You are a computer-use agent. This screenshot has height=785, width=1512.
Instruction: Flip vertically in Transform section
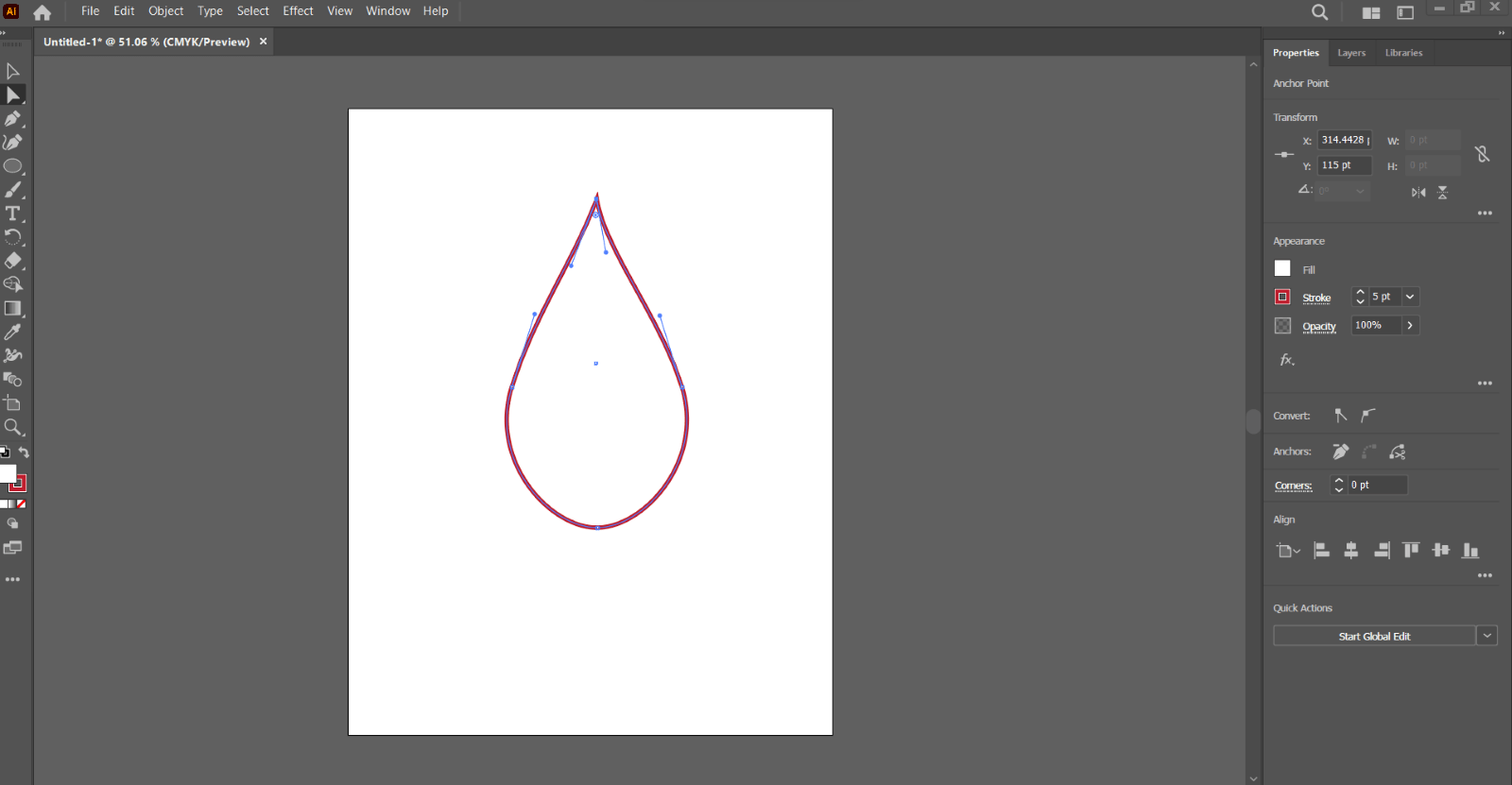[1442, 193]
